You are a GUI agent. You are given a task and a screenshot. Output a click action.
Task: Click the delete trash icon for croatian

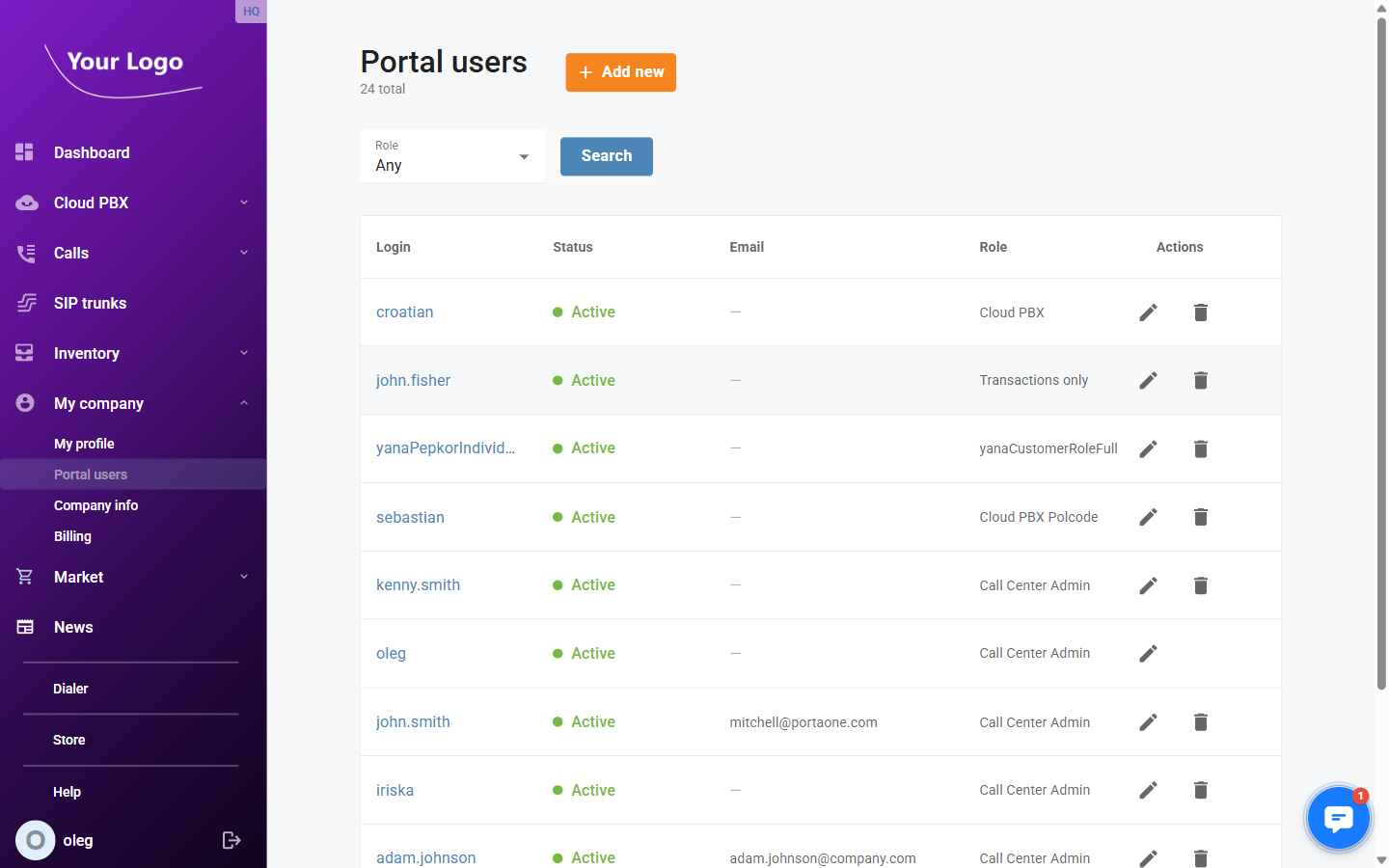1200,312
